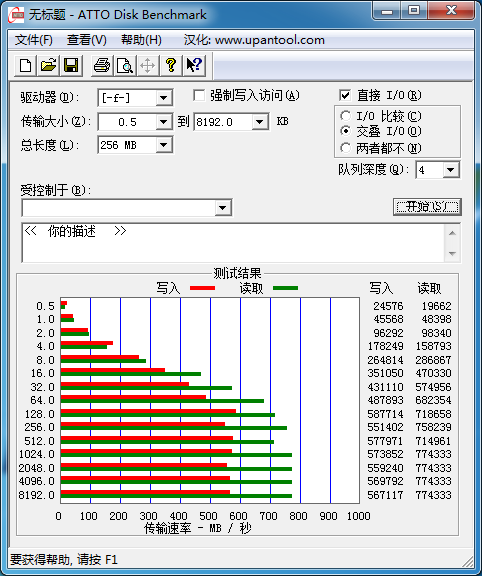
Task: Click write value 24576 in results
Action: pos(388,306)
